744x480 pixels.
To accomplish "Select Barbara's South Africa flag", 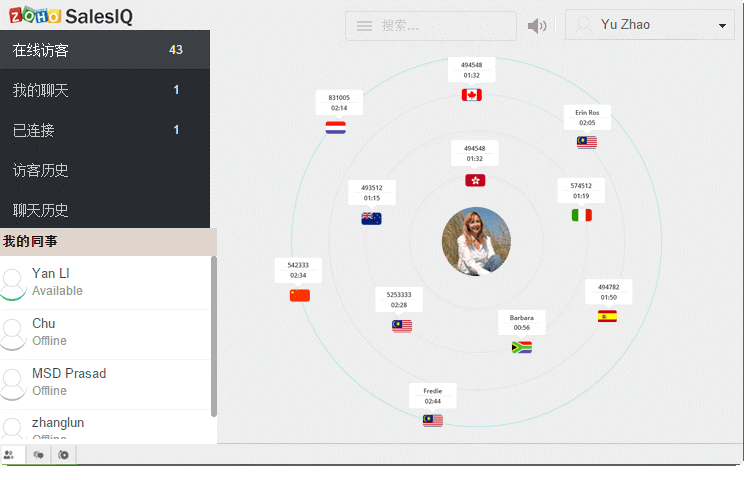I will point(521,347).
